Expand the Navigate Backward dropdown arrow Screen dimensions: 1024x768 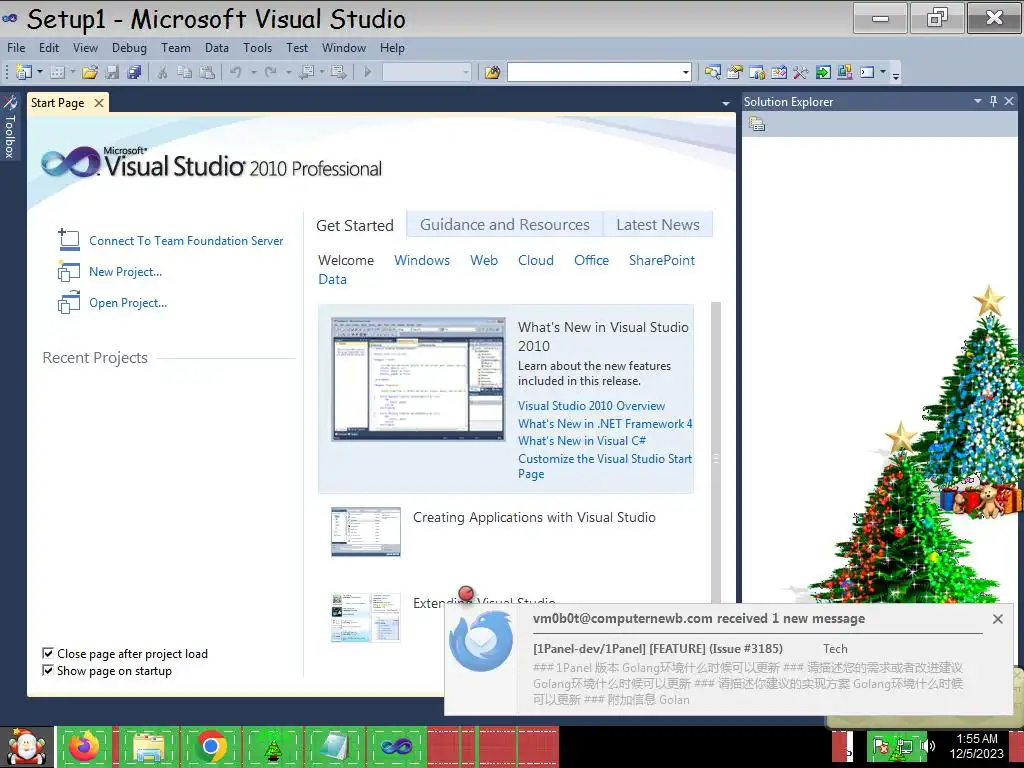click(x=323, y=72)
